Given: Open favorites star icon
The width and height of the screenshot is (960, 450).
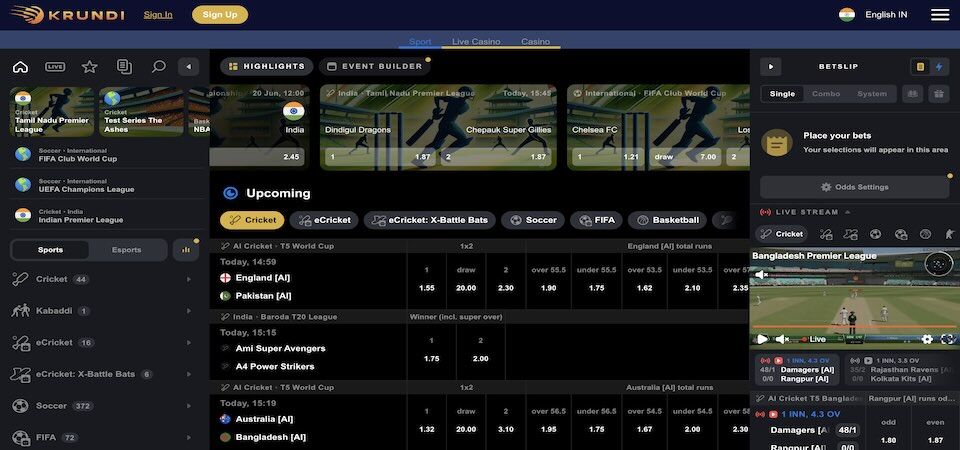Looking at the screenshot, I should click(90, 67).
